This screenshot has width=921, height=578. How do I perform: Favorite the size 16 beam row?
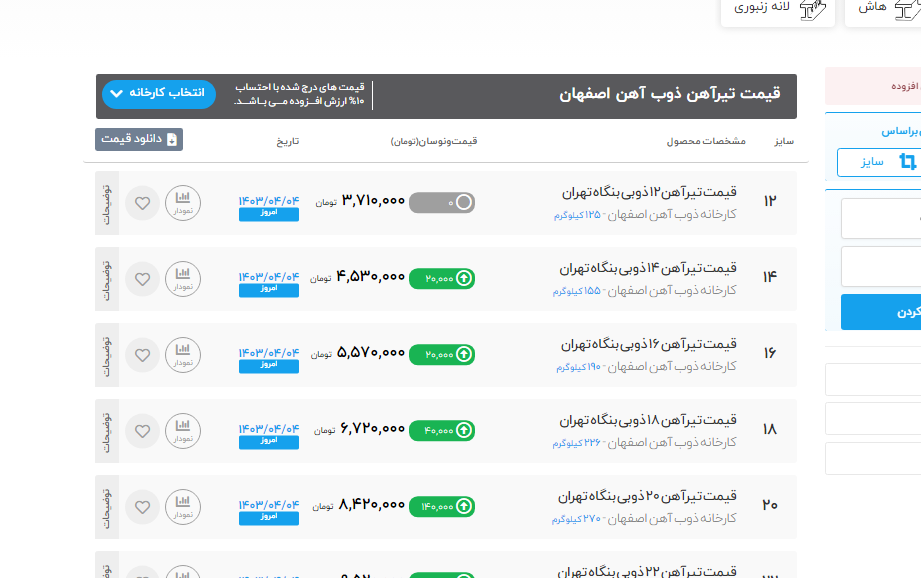coord(142,354)
